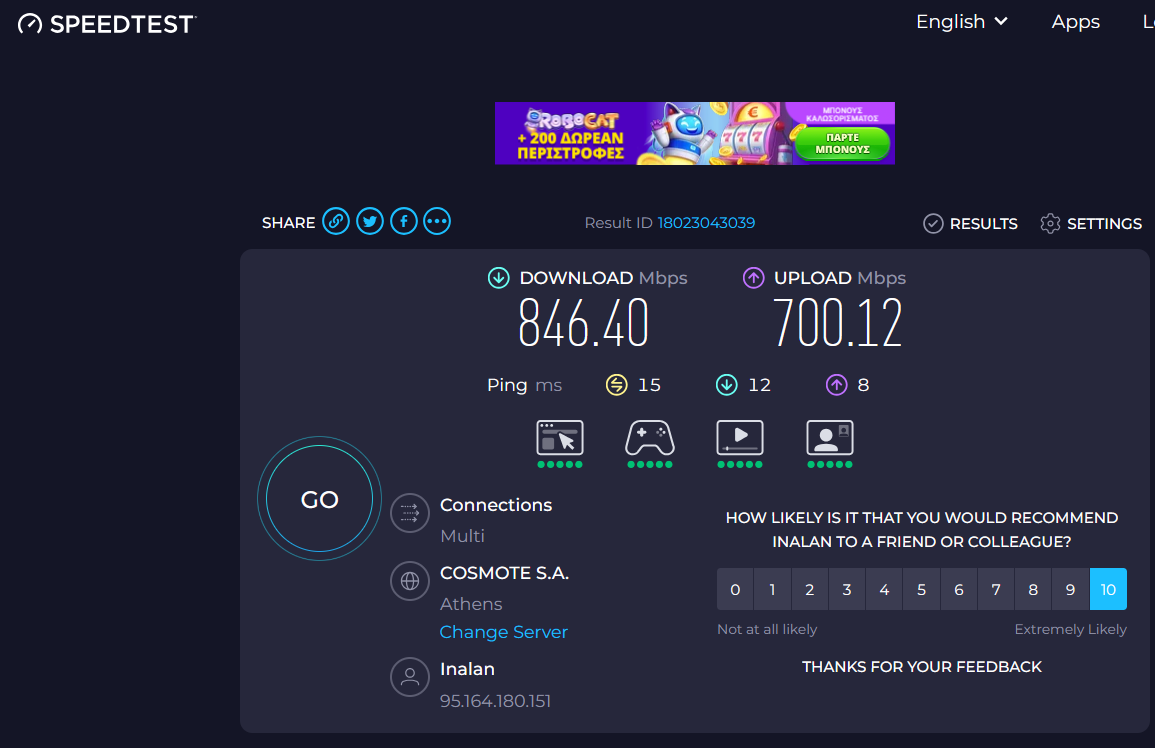The width and height of the screenshot is (1155, 748).
Task: Copy the result link via share icon
Action: pos(336,221)
